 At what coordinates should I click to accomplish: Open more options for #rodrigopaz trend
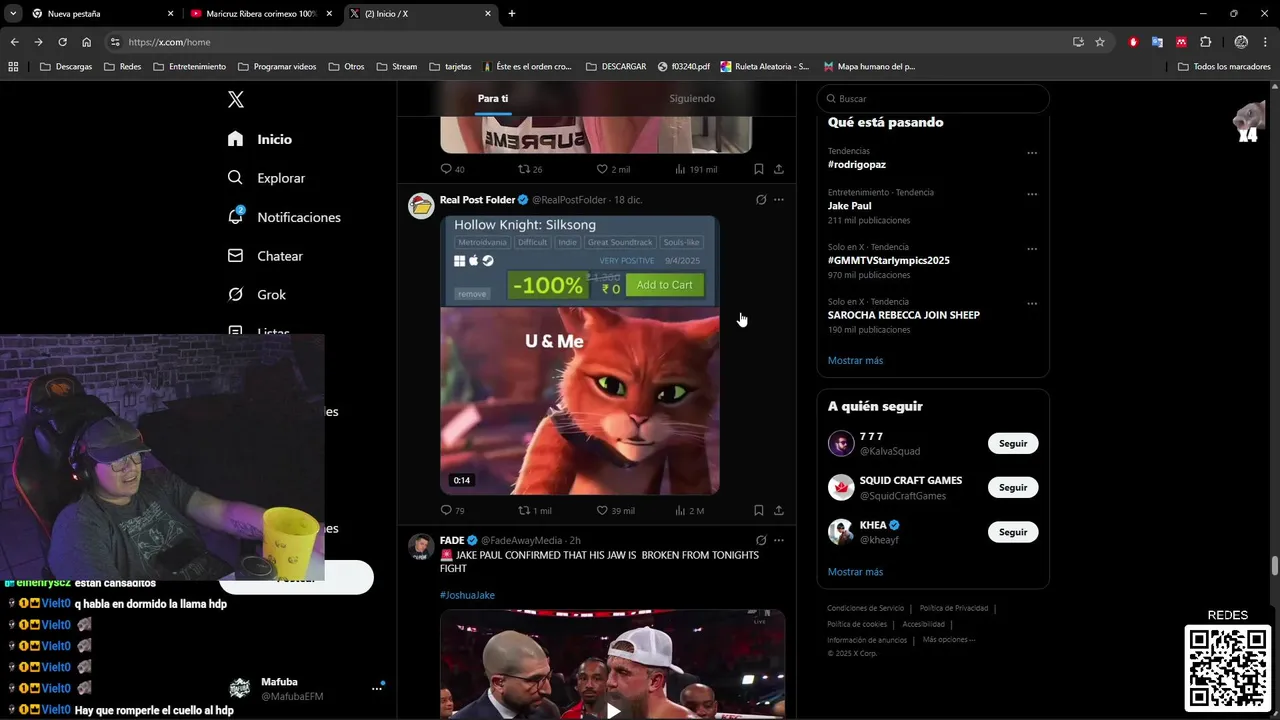[1032, 153]
